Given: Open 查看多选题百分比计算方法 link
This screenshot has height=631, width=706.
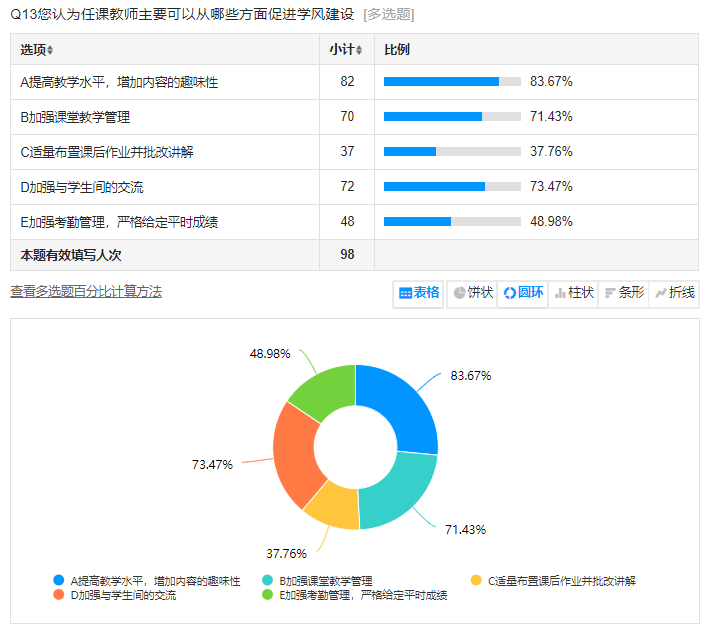Looking at the screenshot, I should (86, 291).
